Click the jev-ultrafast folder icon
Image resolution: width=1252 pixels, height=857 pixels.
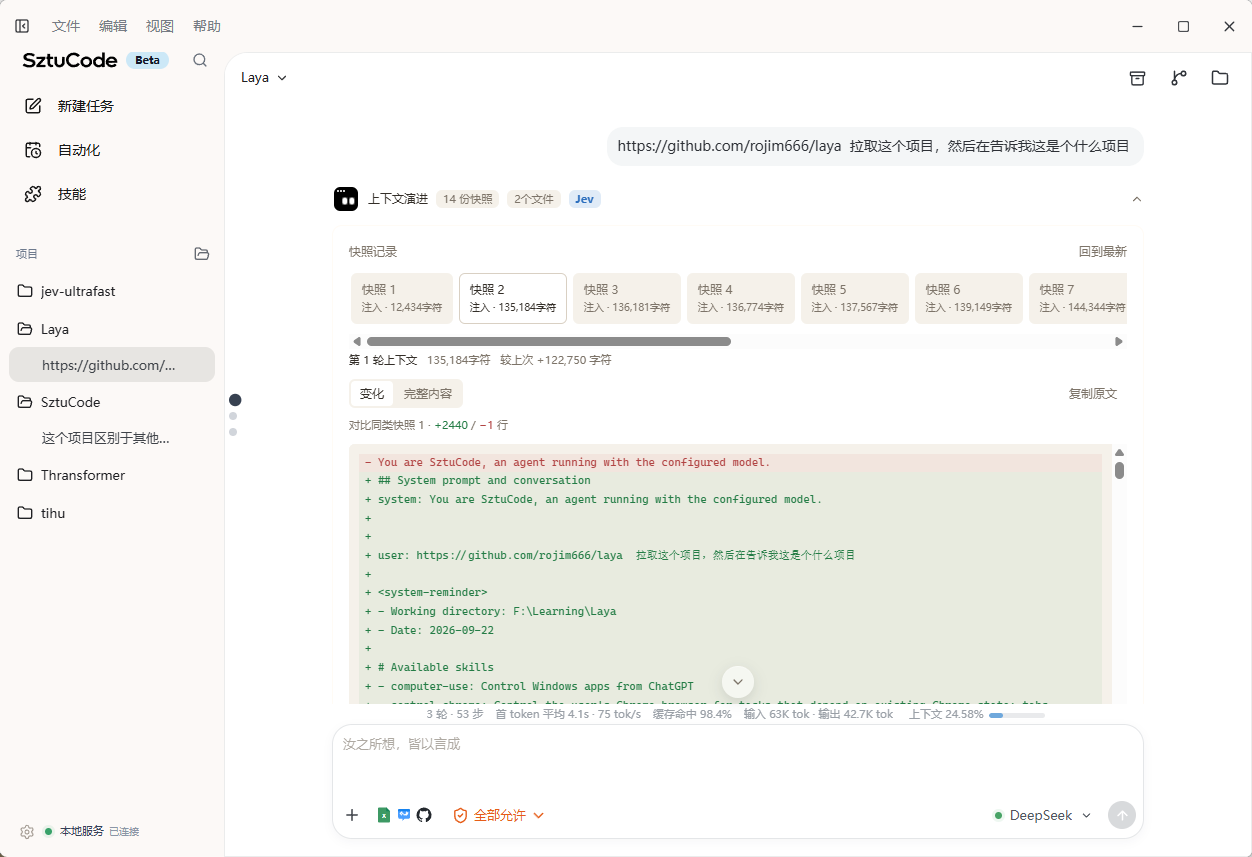(25, 292)
